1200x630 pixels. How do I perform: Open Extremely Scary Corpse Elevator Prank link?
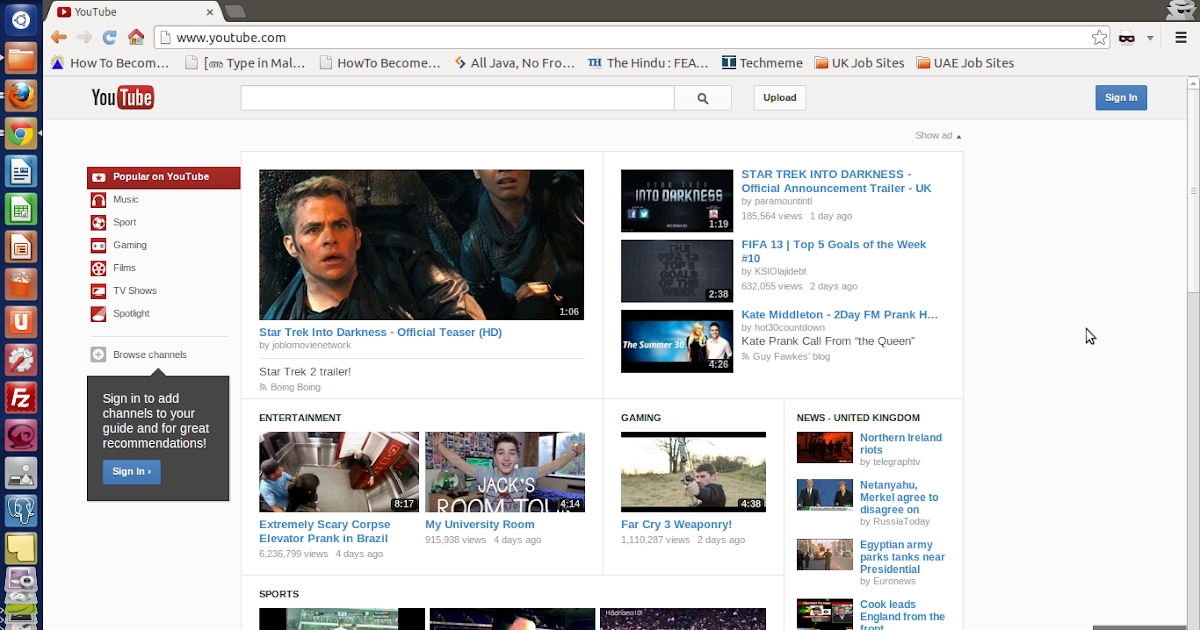point(325,531)
